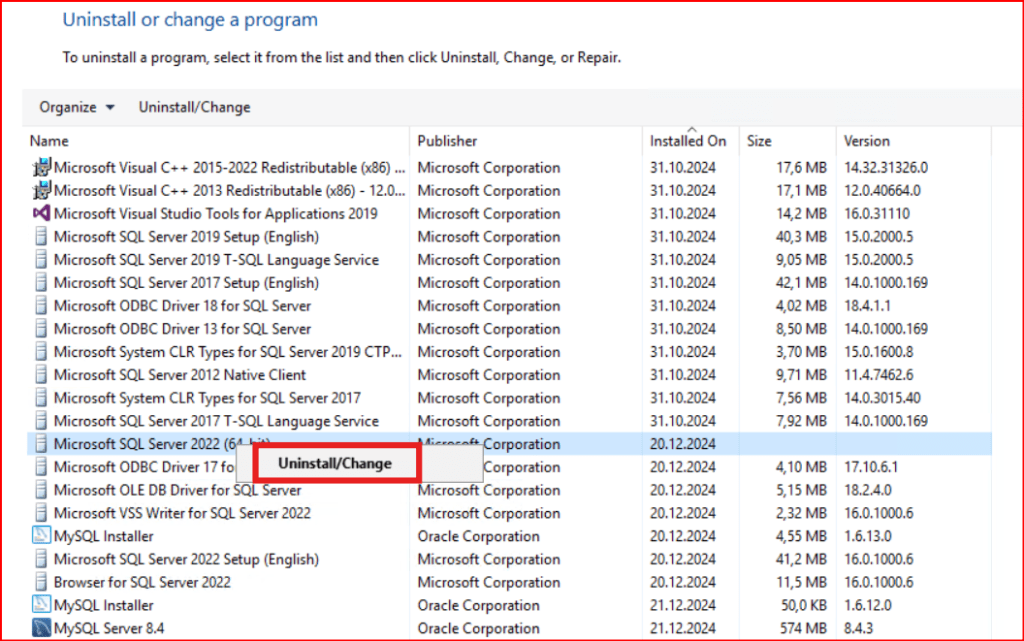1024x641 pixels.
Task: Select Microsoft SQL Server 2012 Native Client
Action: pos(180,375)
